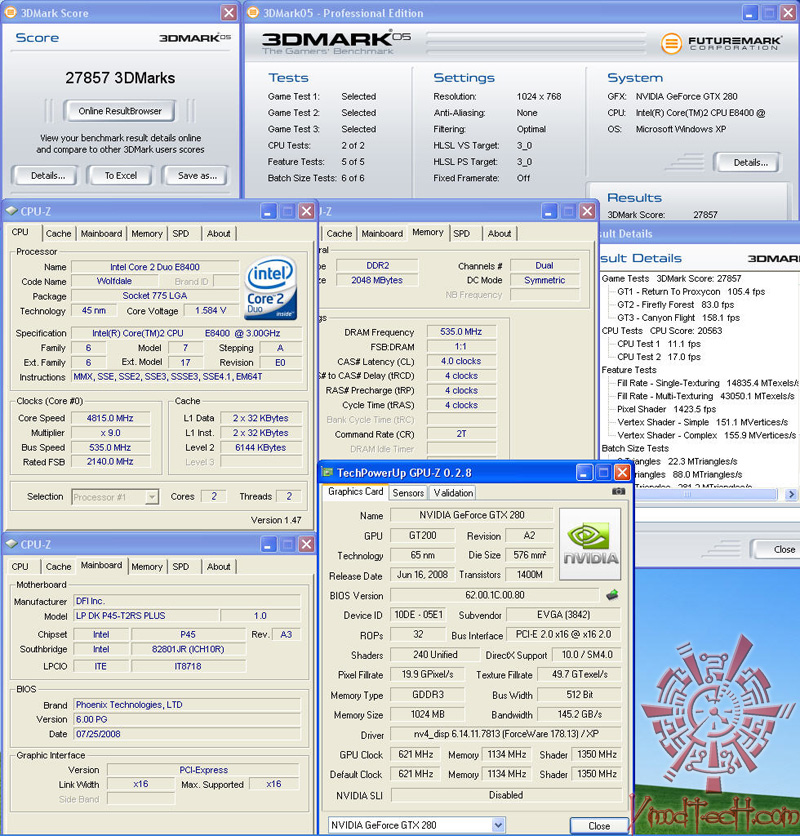Click the GPU-Z BIOS Version field

[x=494, y=595]
